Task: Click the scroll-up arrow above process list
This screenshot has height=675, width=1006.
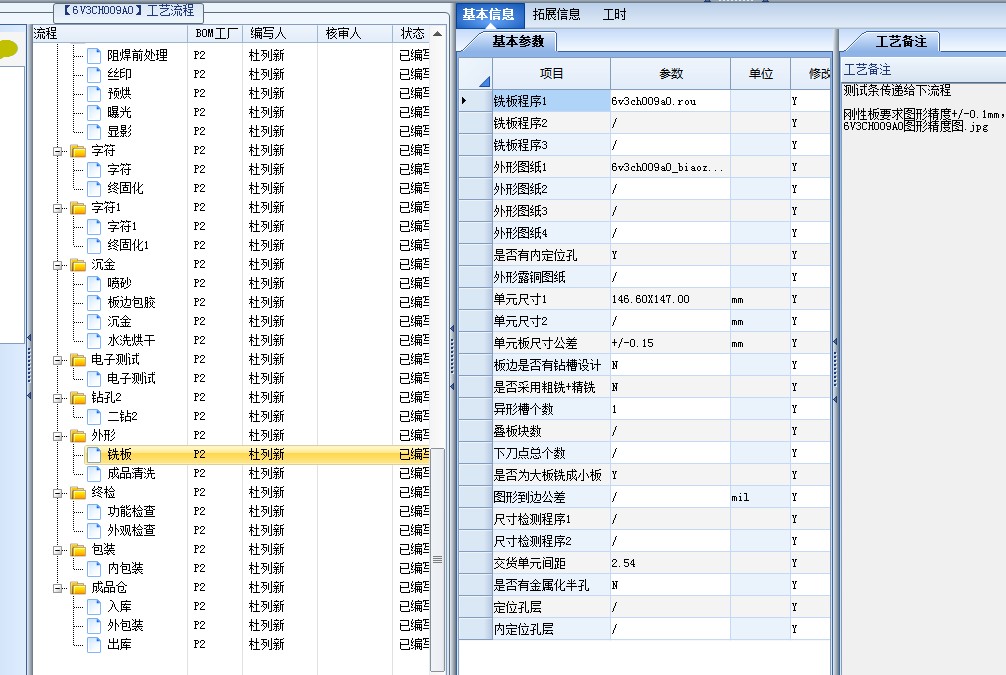Action: (x=438, y=33)
